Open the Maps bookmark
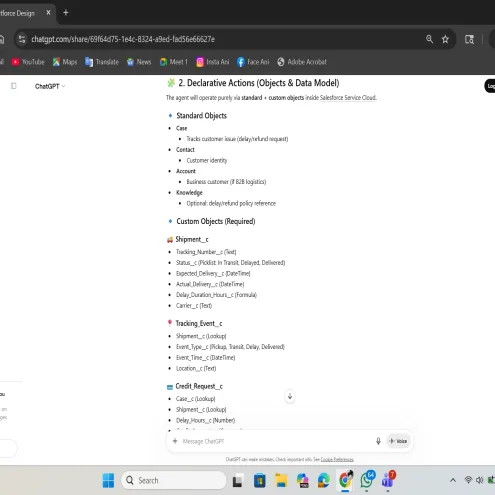 tap(65, 62)
